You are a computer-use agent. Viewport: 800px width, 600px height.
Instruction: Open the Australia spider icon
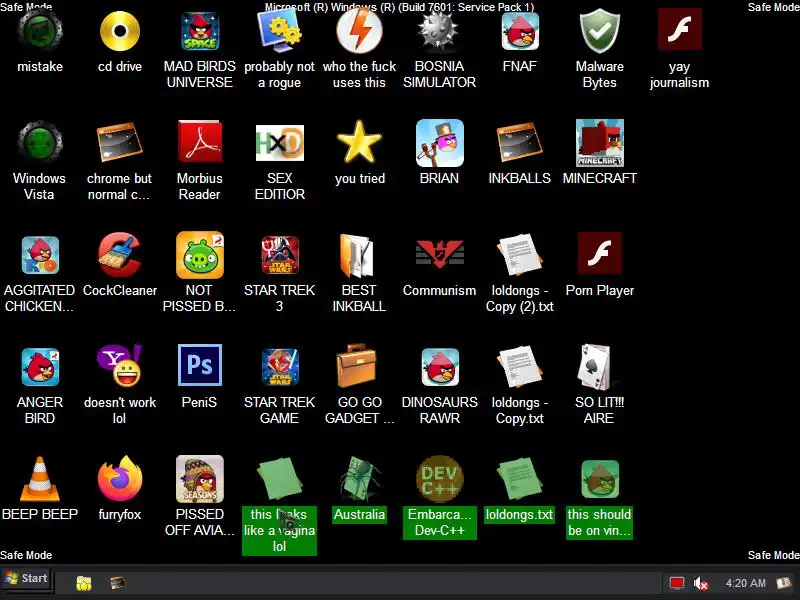point(360,479)
